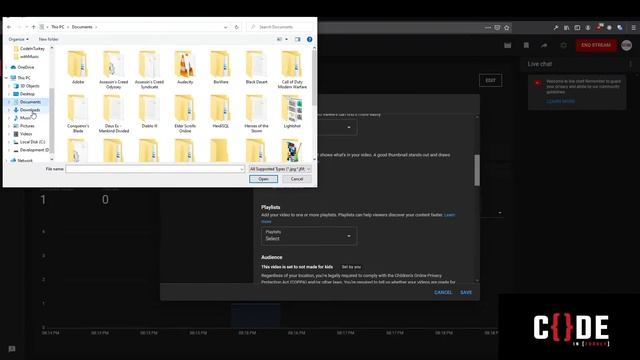Click the This PC breadcrumb in address bar
The height and width of the screenshot is (360, 640).
point(58,27)
